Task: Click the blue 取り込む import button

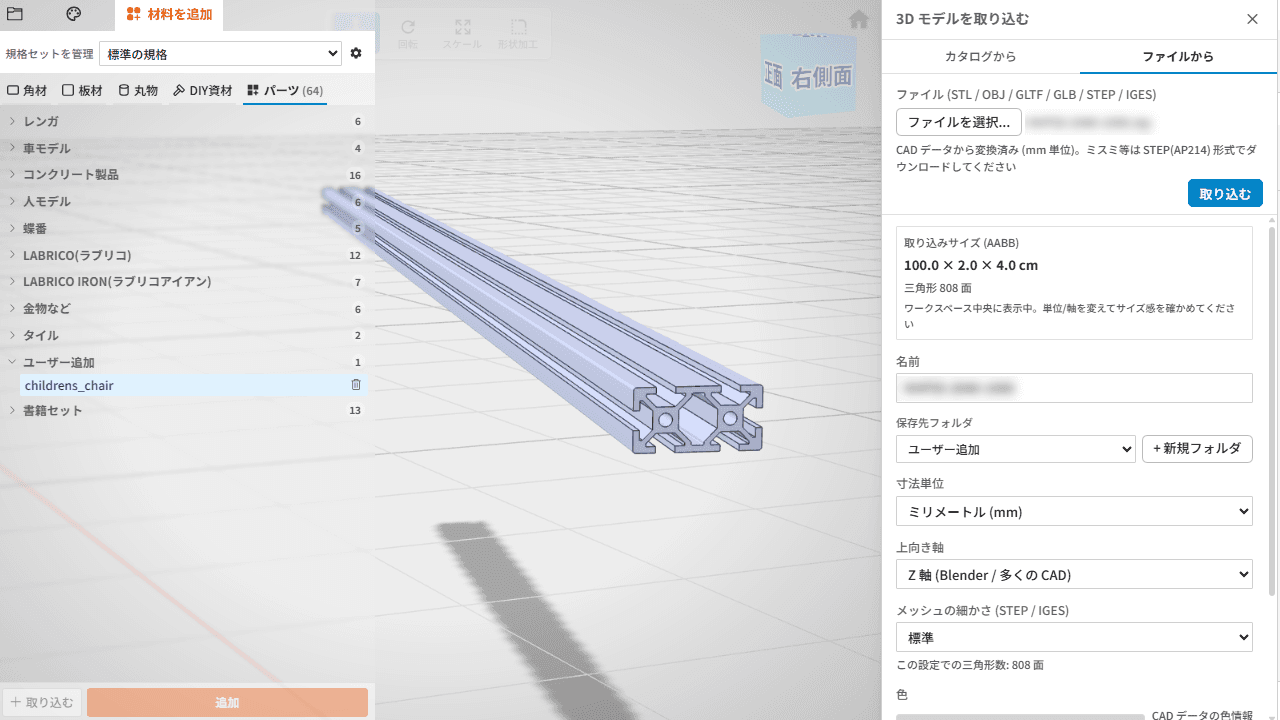Action: click(x=1225, y=194)
